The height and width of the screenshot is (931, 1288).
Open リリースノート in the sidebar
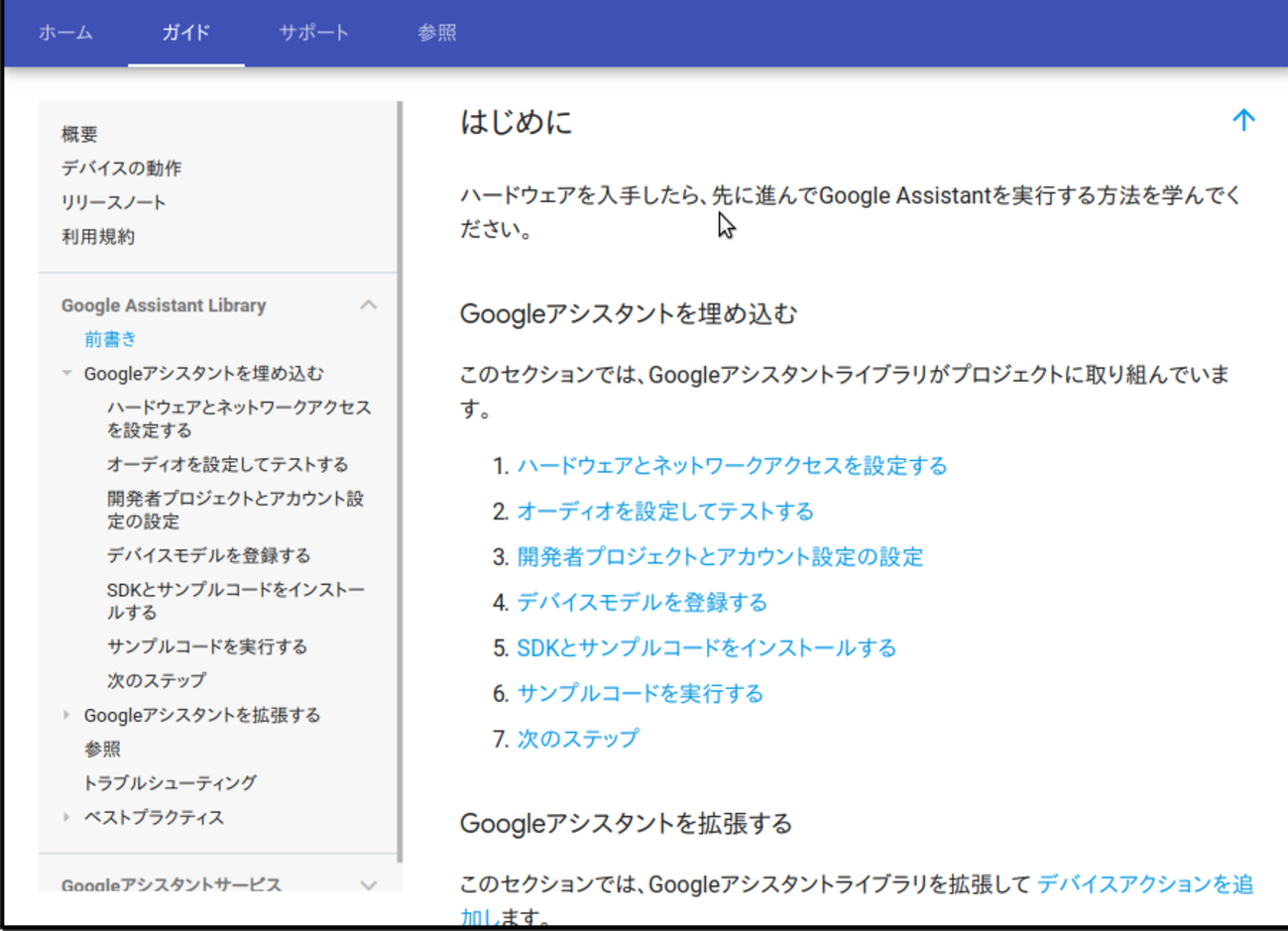coord(113,202)
